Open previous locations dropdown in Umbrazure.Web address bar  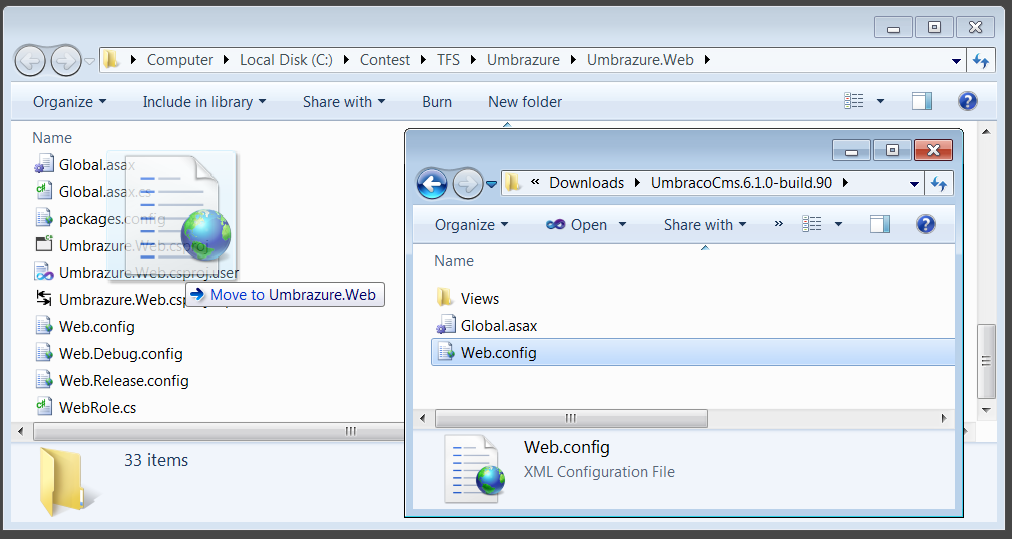click(956, 61)
